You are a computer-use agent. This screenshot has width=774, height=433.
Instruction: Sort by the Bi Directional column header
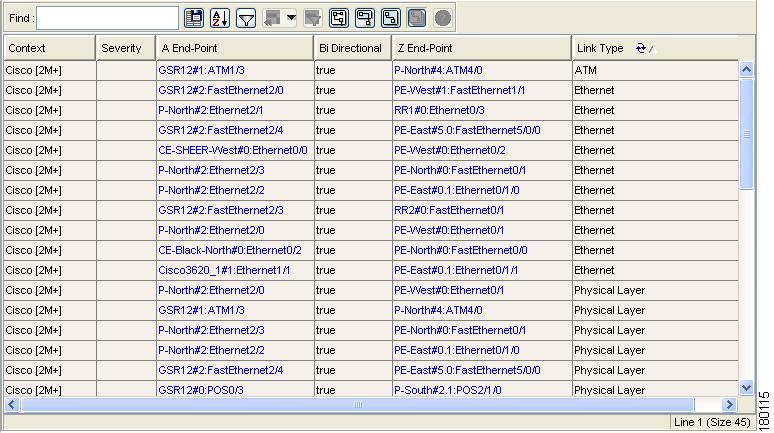pos(353,48)
